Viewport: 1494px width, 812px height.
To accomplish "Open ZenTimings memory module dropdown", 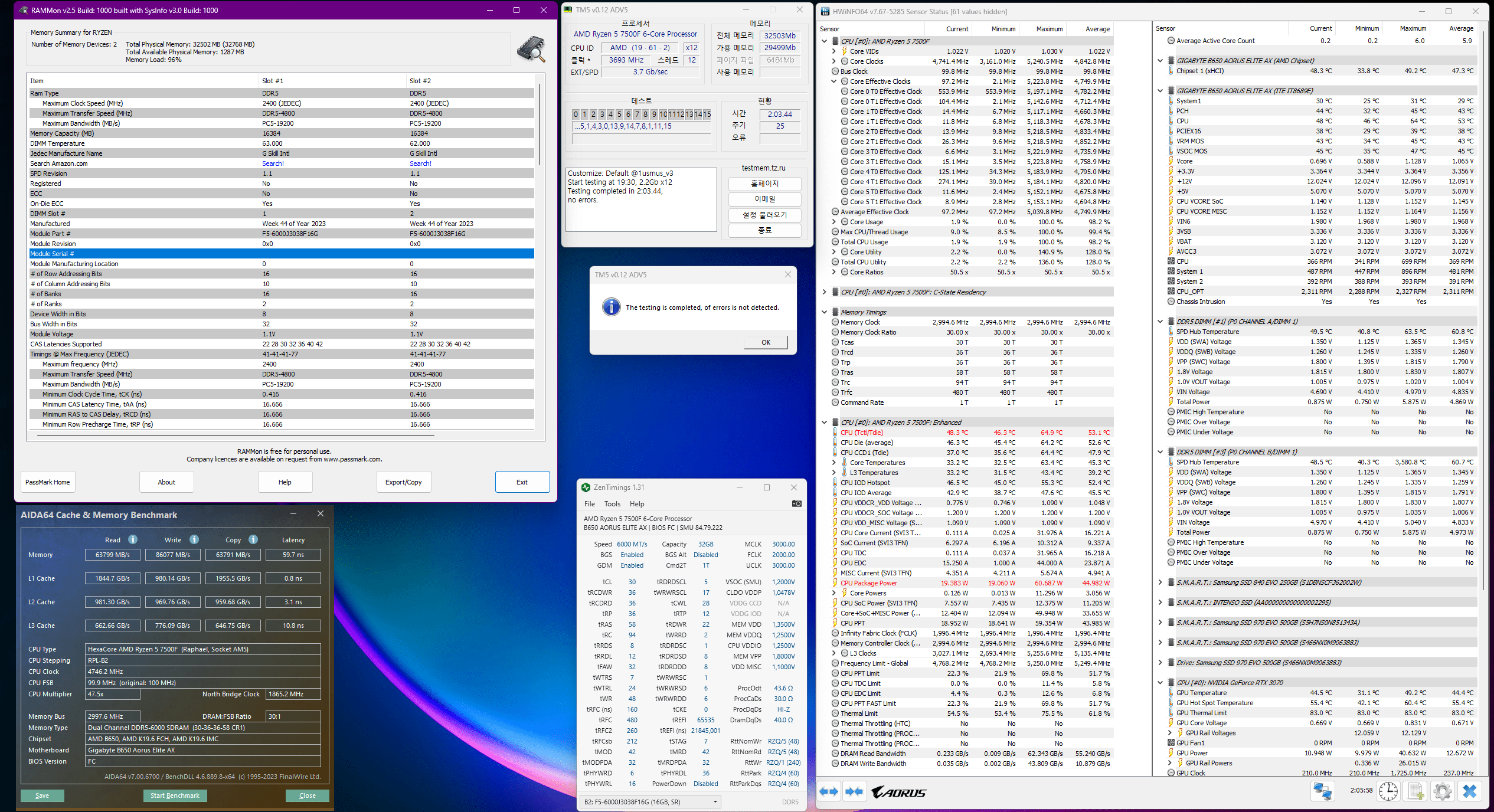I will click(651, 801).
